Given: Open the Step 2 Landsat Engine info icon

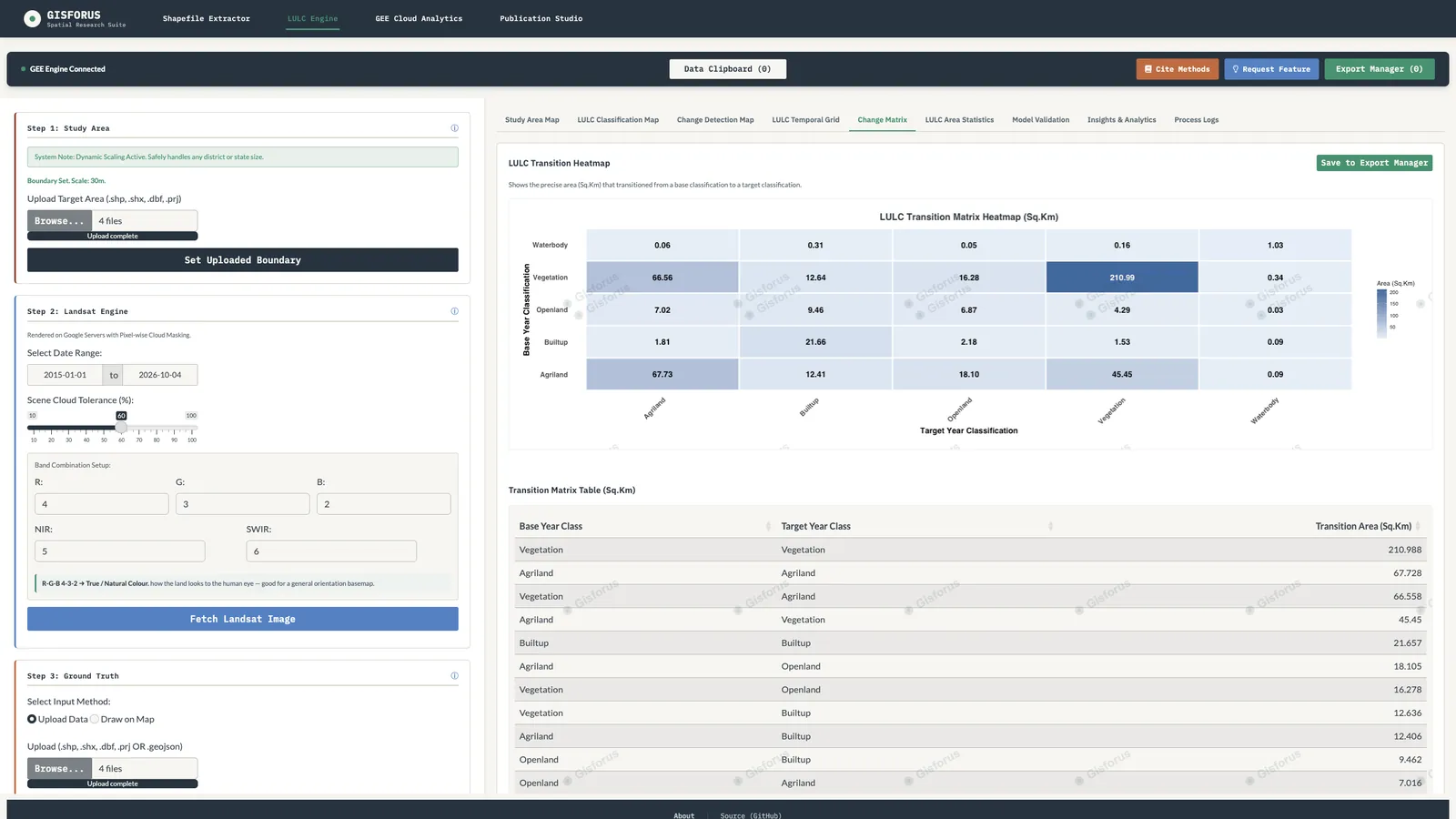Looking at the screenshot, I should [x=454, y=311].
